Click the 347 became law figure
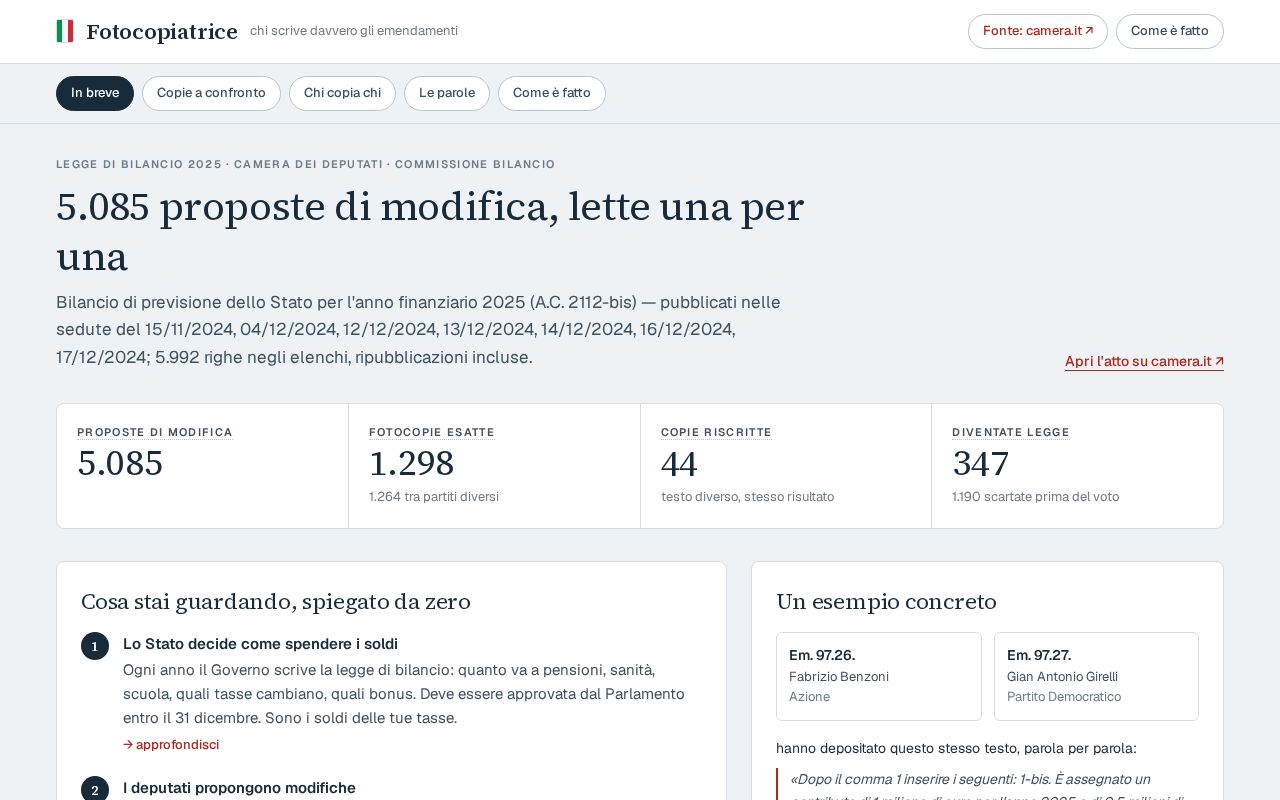Image resolution: width=1280 pixels, height=800 pixels. [x=980, y=464]
